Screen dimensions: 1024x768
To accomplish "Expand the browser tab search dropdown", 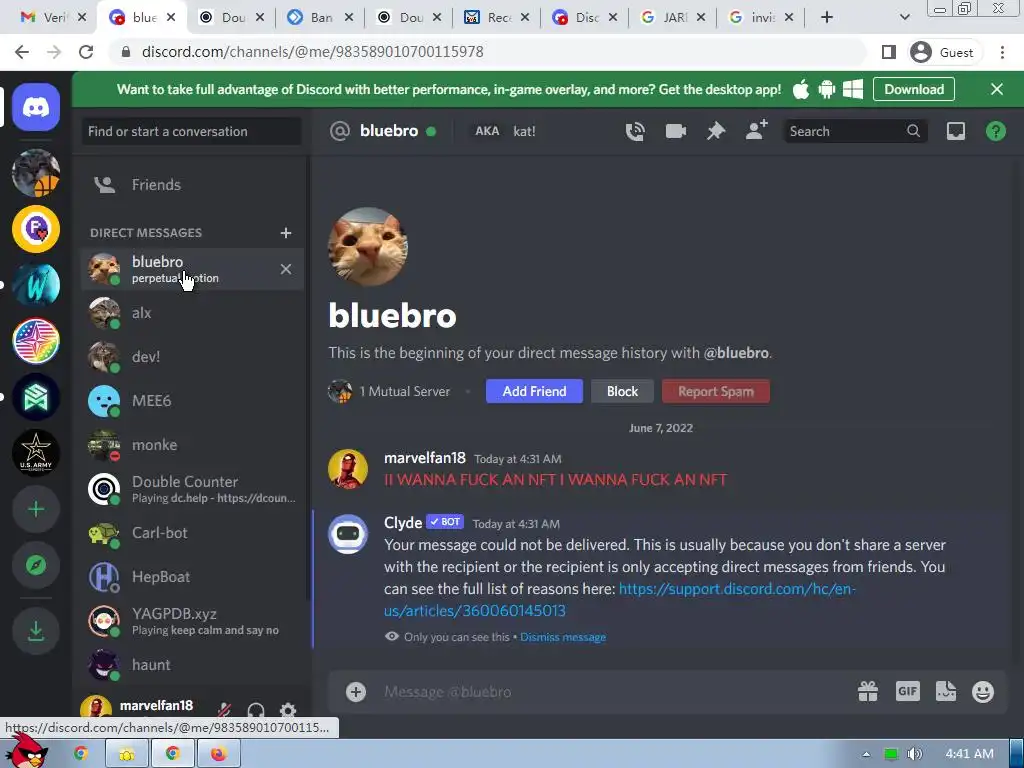I will coord(904,18).
